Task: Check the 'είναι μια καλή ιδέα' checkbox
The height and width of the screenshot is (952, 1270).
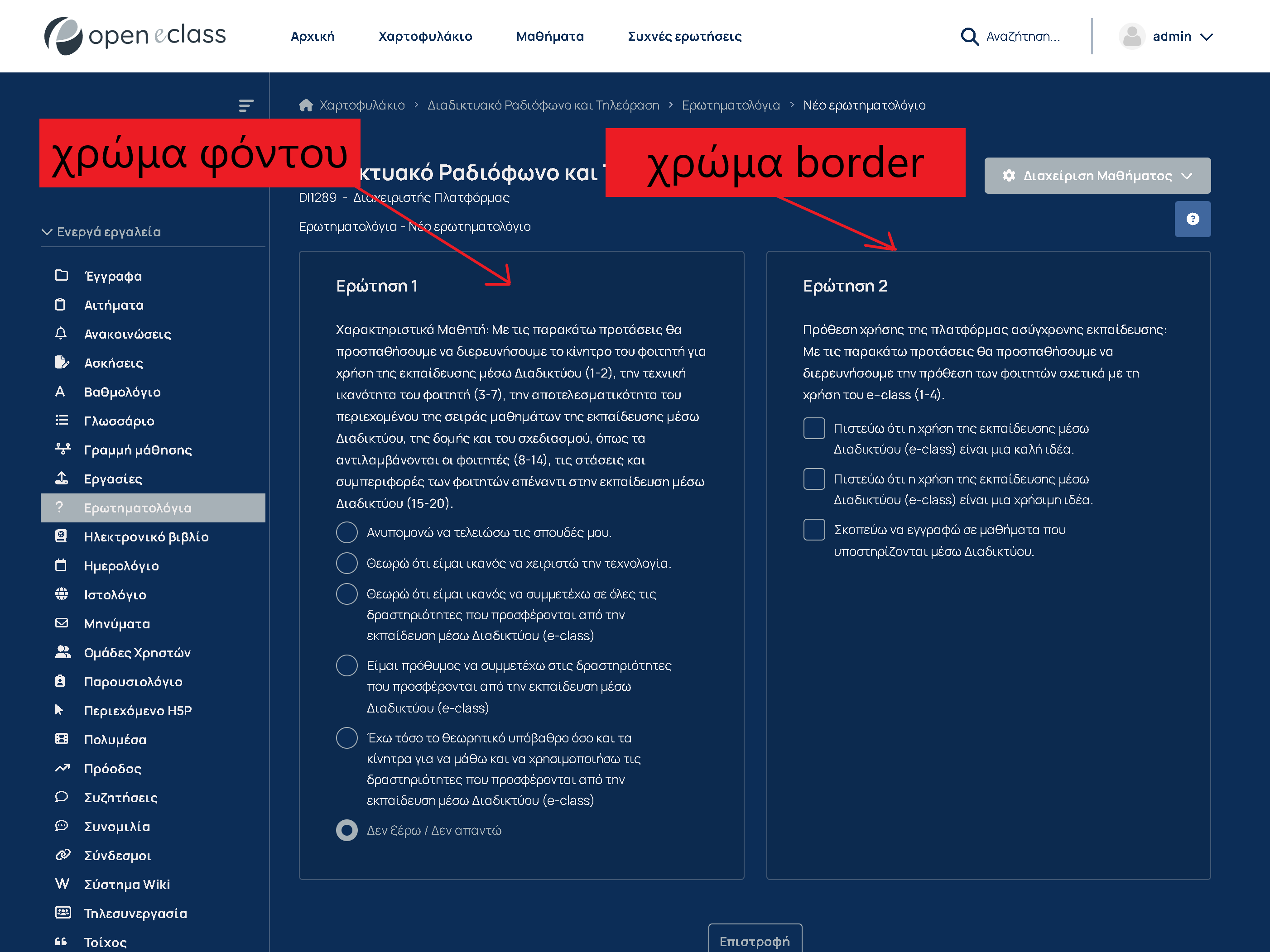Action: (x=813, y=428)
